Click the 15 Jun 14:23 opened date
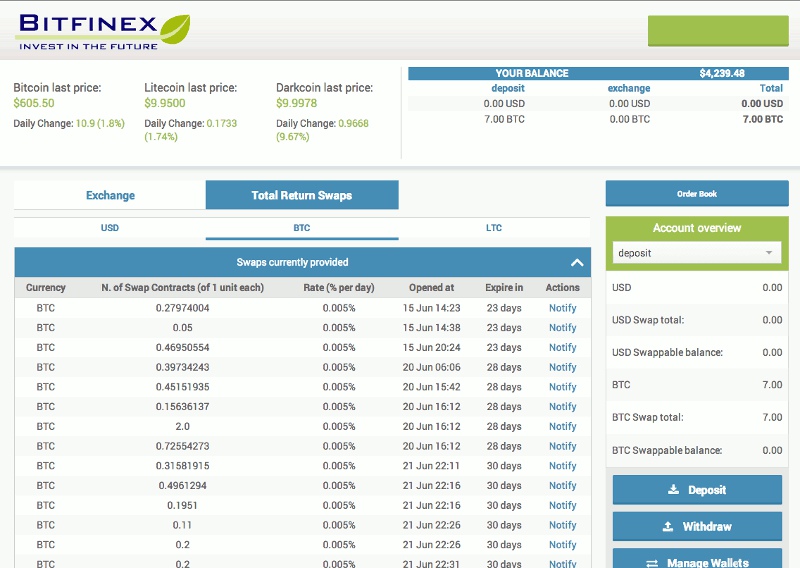 431,308
